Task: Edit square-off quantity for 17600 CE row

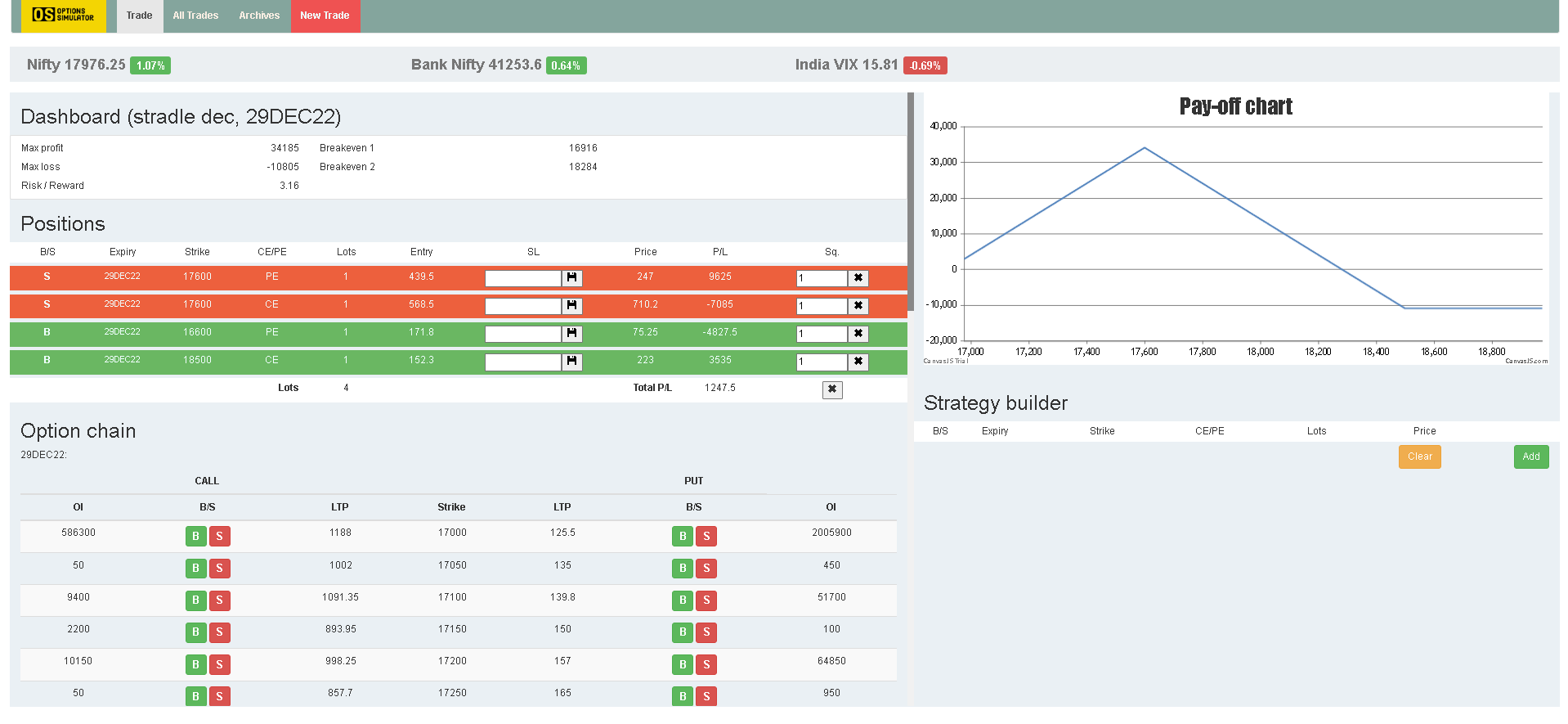Action: click(822, 306)
